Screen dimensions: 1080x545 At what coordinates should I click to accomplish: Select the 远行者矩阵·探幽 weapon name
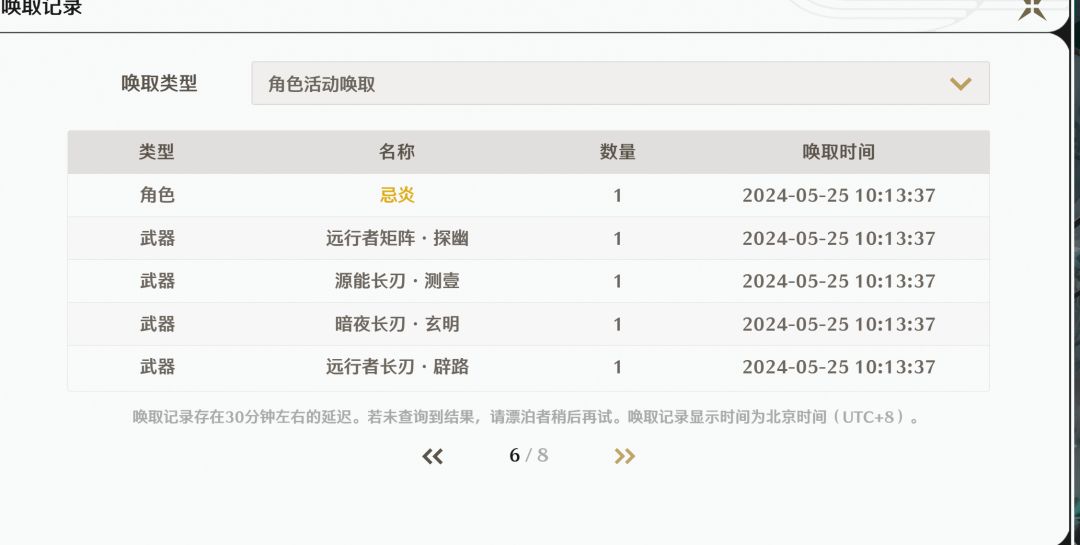[397, 238]
